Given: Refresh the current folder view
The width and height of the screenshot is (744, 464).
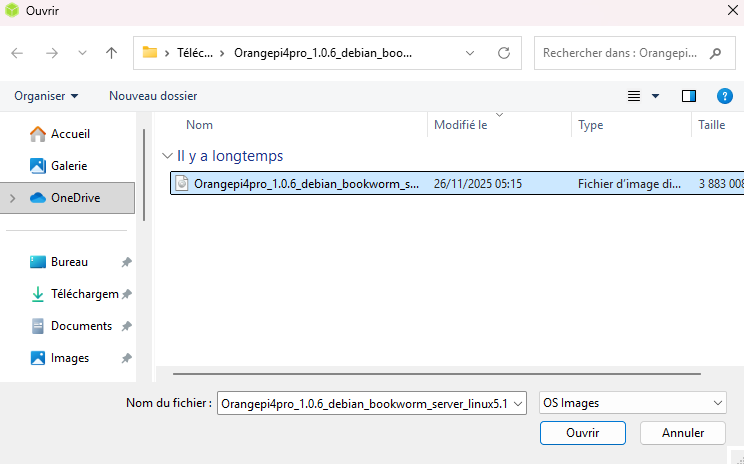Looking at the screenshot, I should 504,53.
